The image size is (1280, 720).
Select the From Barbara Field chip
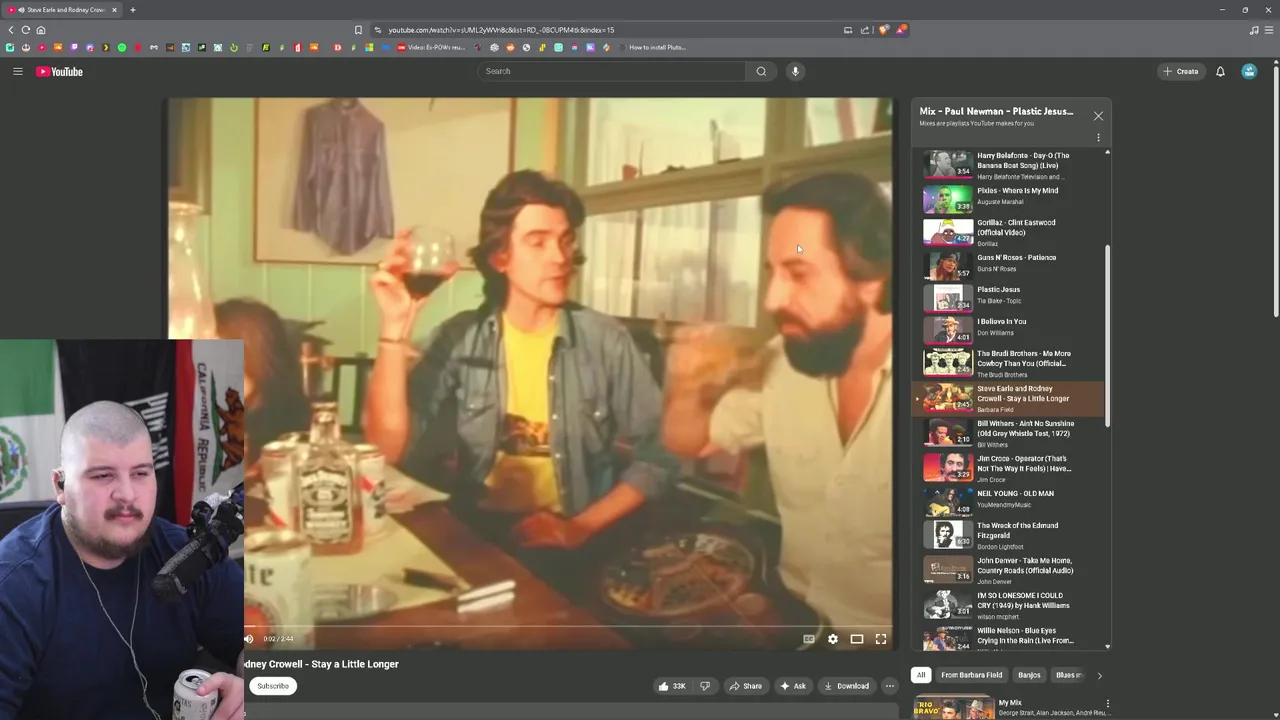coord(971,675)
